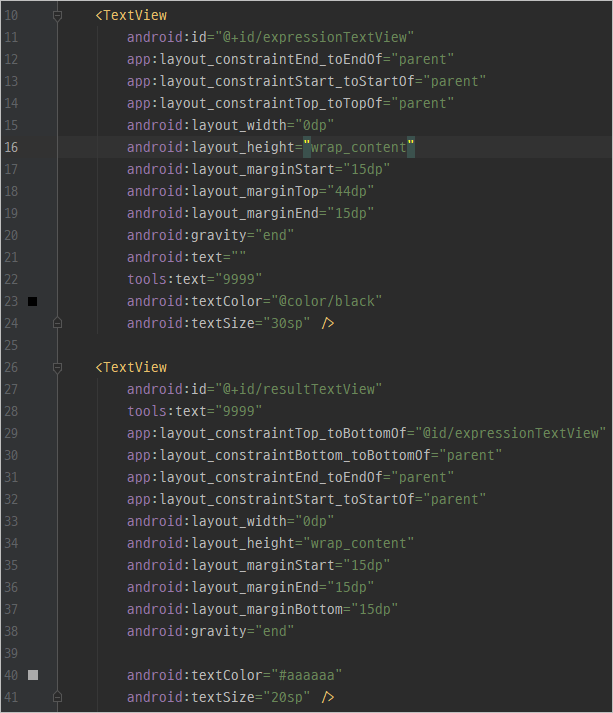Click layout_constraintBottom_toBottomOf attribute on line 30
This screenshot has width=613, height=713.
[x=314, y=455]
